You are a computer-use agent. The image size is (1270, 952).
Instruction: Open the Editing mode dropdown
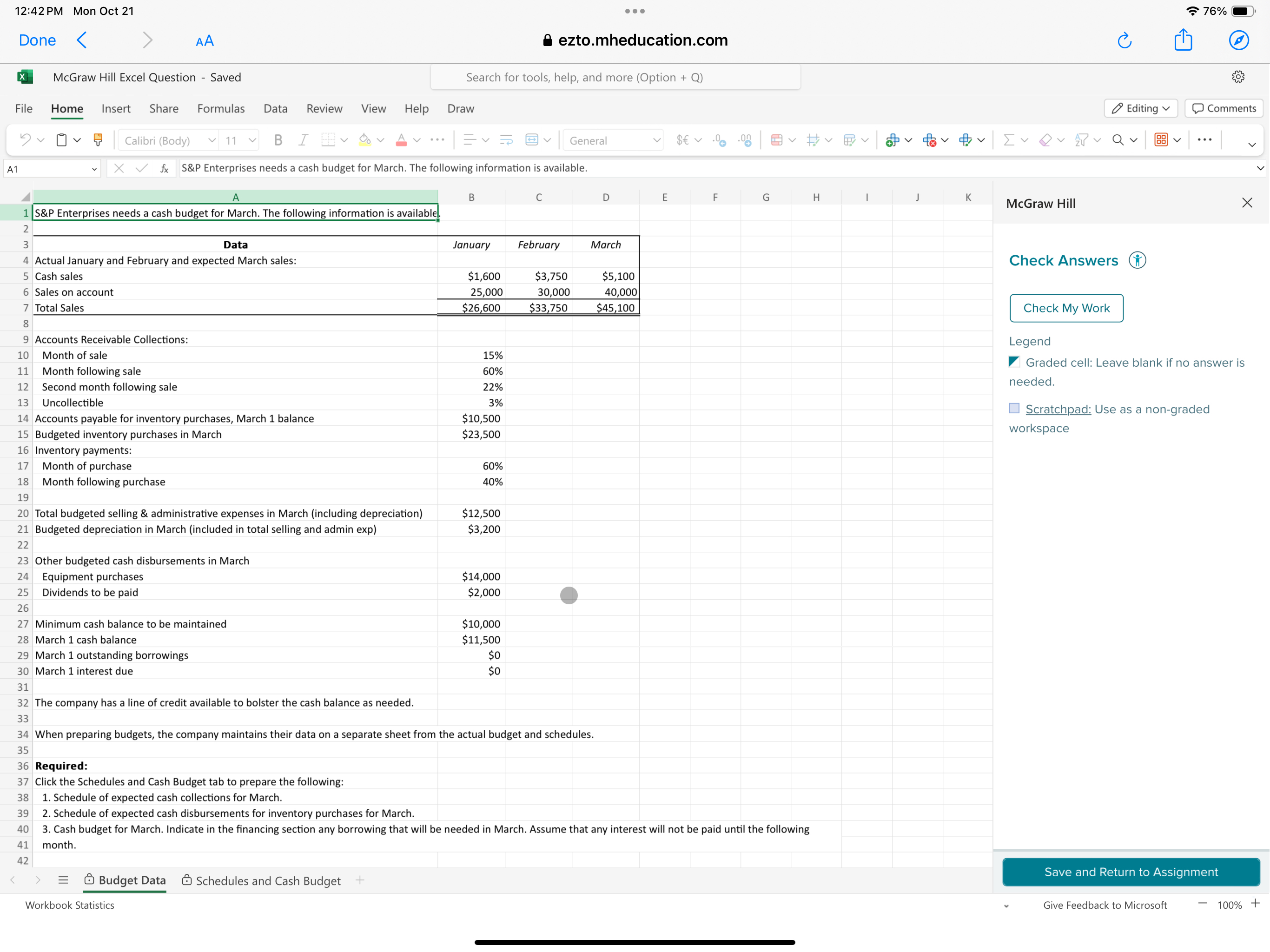pos(1140,108)
